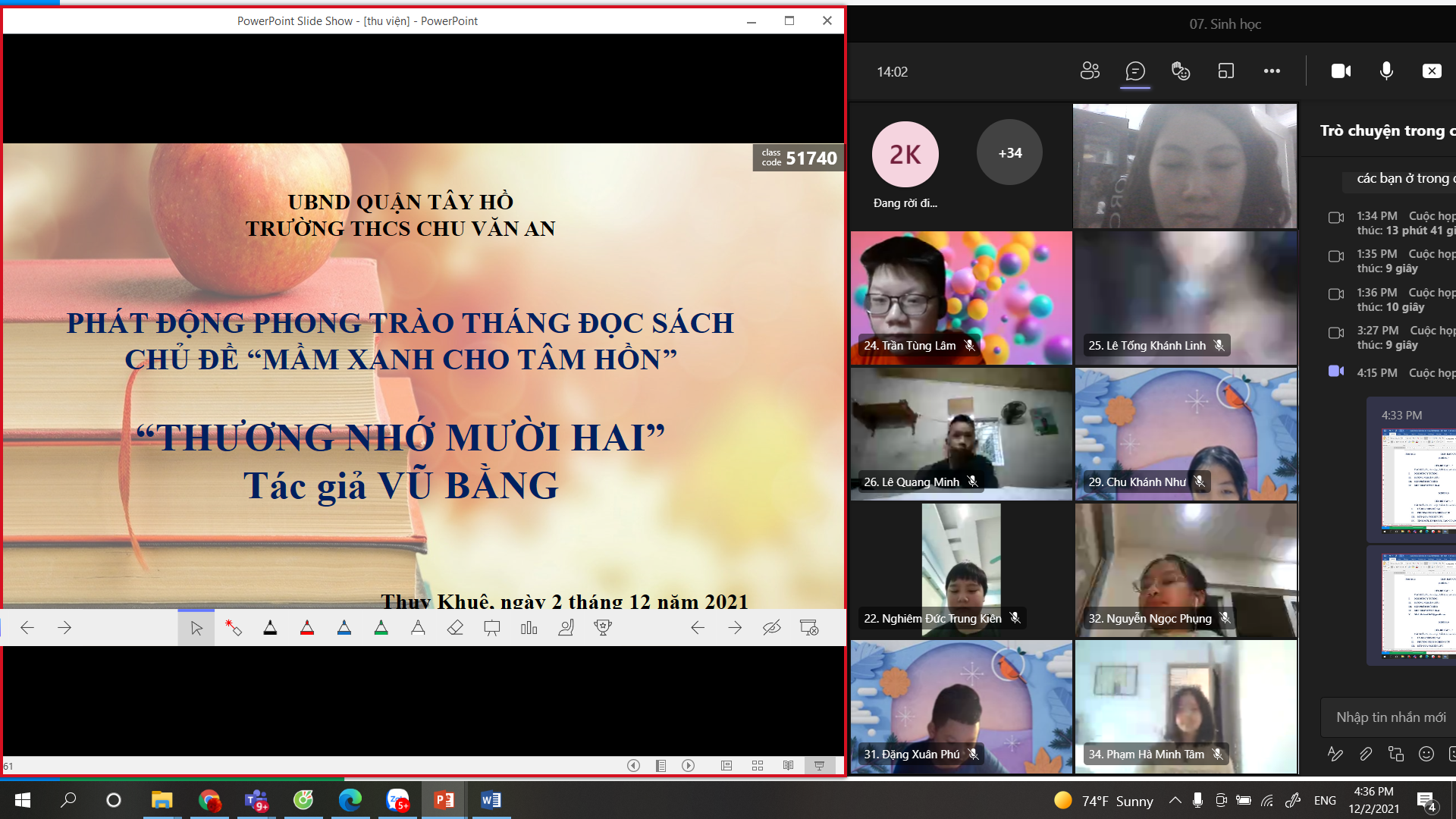The width and height of the screenshot is (1456, 819).
Task: Select Nghiêm Đức Trung Kiên video tile
Action: [x=961, y=570]
